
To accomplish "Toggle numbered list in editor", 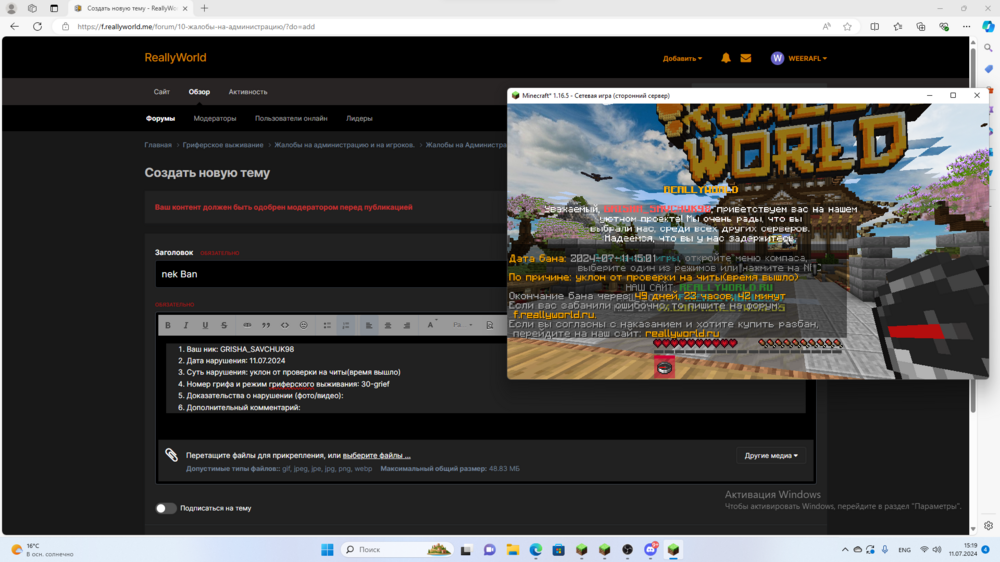I will (x=346, y=325).
